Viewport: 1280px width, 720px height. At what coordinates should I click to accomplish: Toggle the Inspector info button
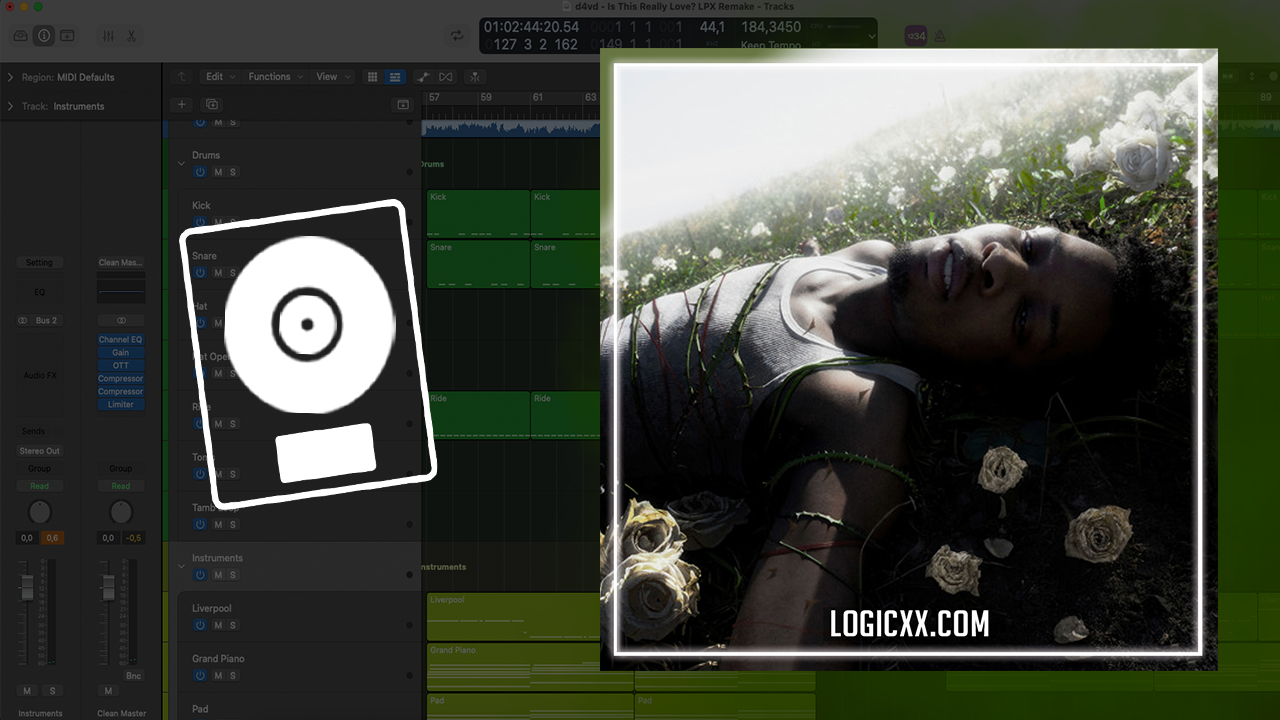(x=44, y=35)
